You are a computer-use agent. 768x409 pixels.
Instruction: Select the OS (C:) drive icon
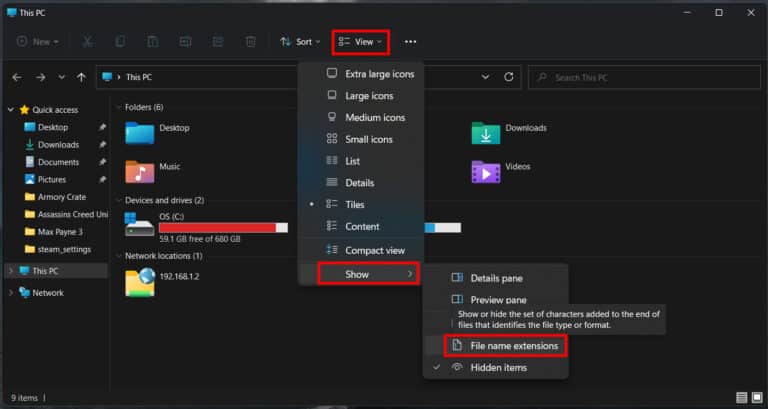tap(140, 226)
